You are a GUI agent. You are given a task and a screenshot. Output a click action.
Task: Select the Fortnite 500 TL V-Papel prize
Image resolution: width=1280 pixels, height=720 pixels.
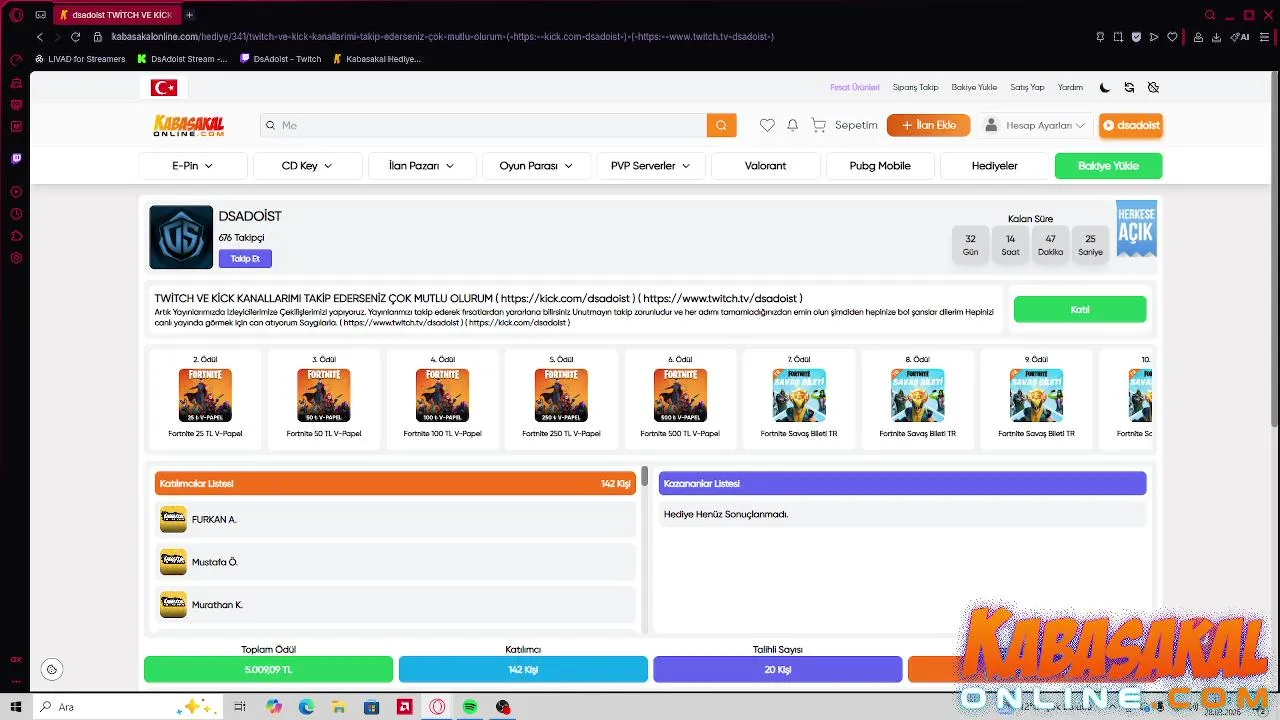pos(680,398)
